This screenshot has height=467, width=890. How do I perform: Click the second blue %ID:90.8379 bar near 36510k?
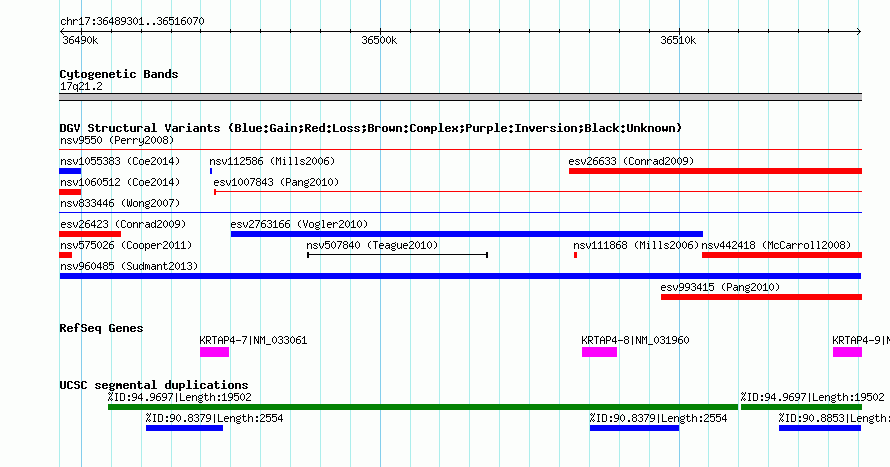coord(635,428)
